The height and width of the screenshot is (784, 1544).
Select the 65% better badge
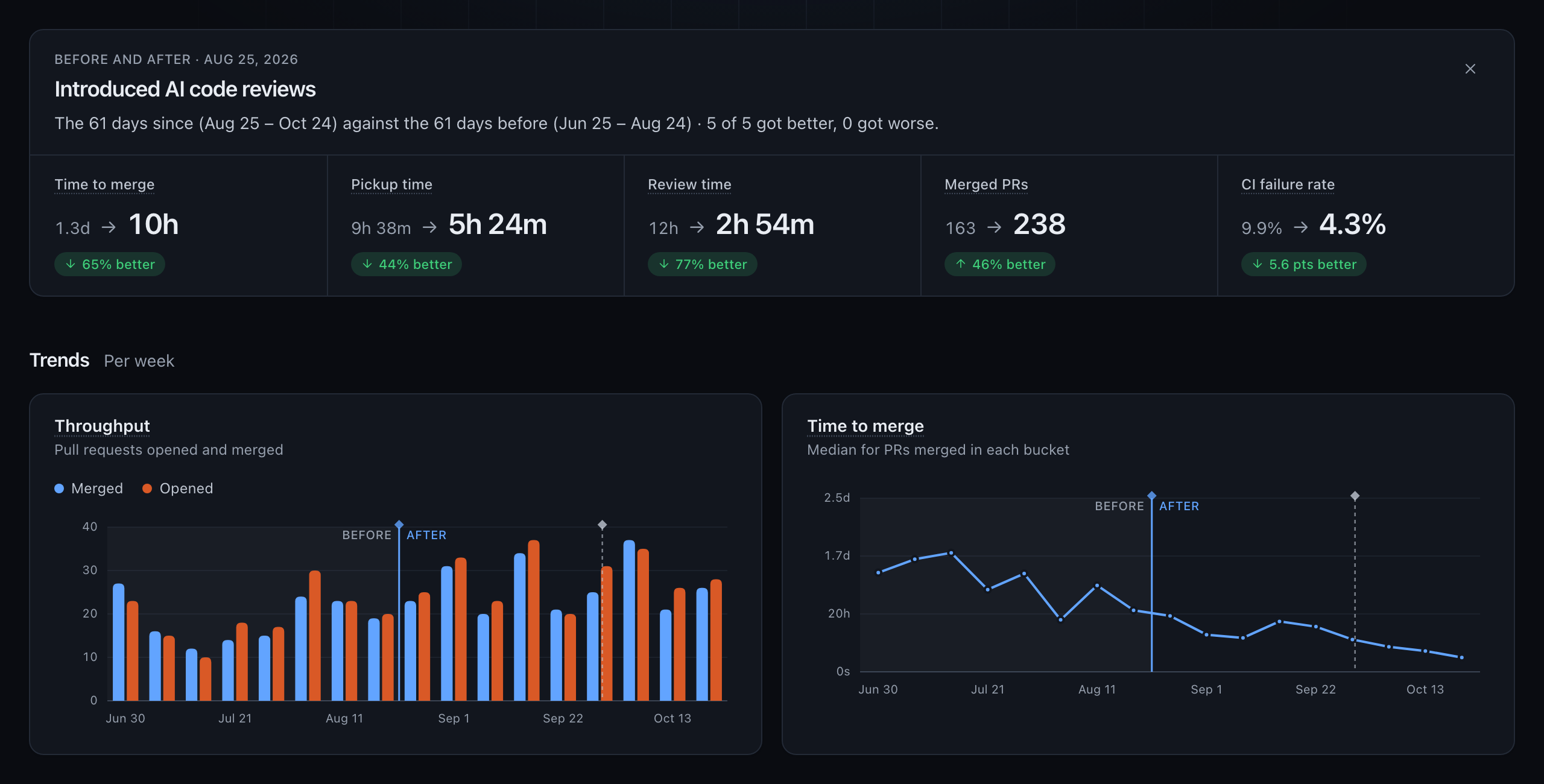click(110, 264)
